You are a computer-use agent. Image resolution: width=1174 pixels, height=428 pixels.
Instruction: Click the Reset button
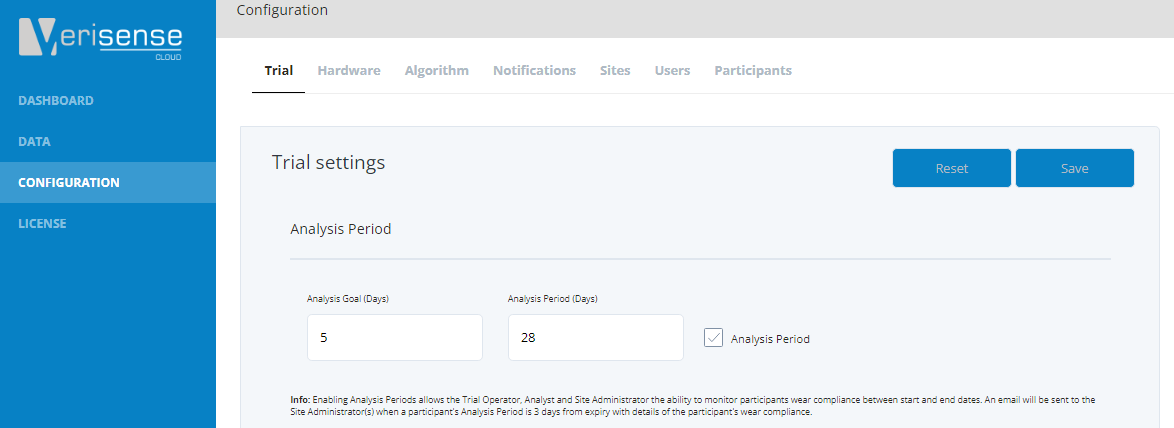pos(952,168)
